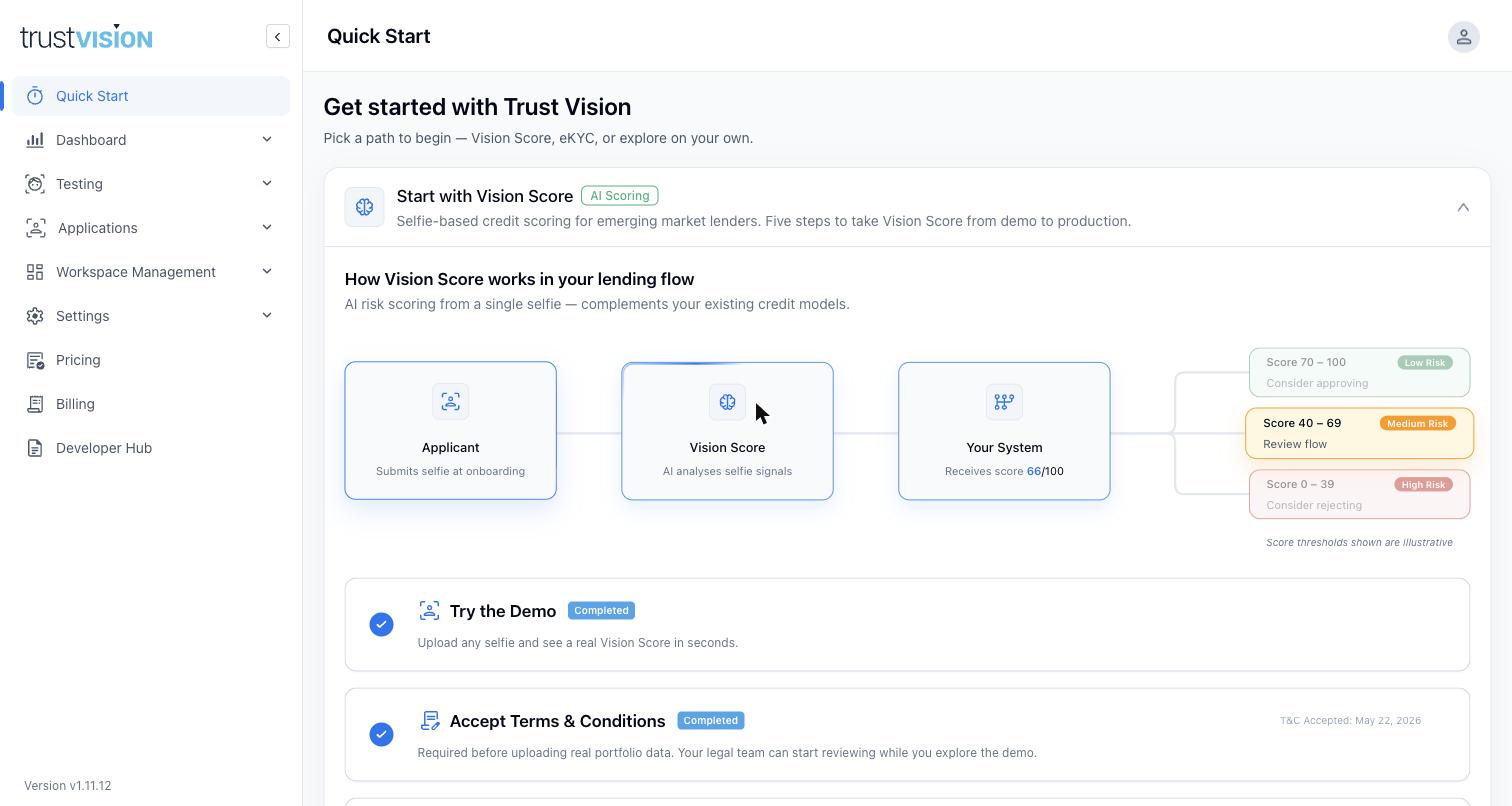Click the Applicant card selfie icon
1512x806 pixels.
point(450,402)
